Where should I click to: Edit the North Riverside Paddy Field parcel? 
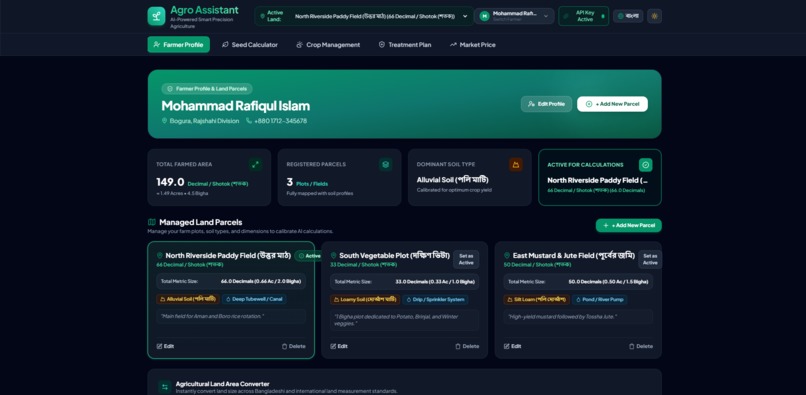165,346
